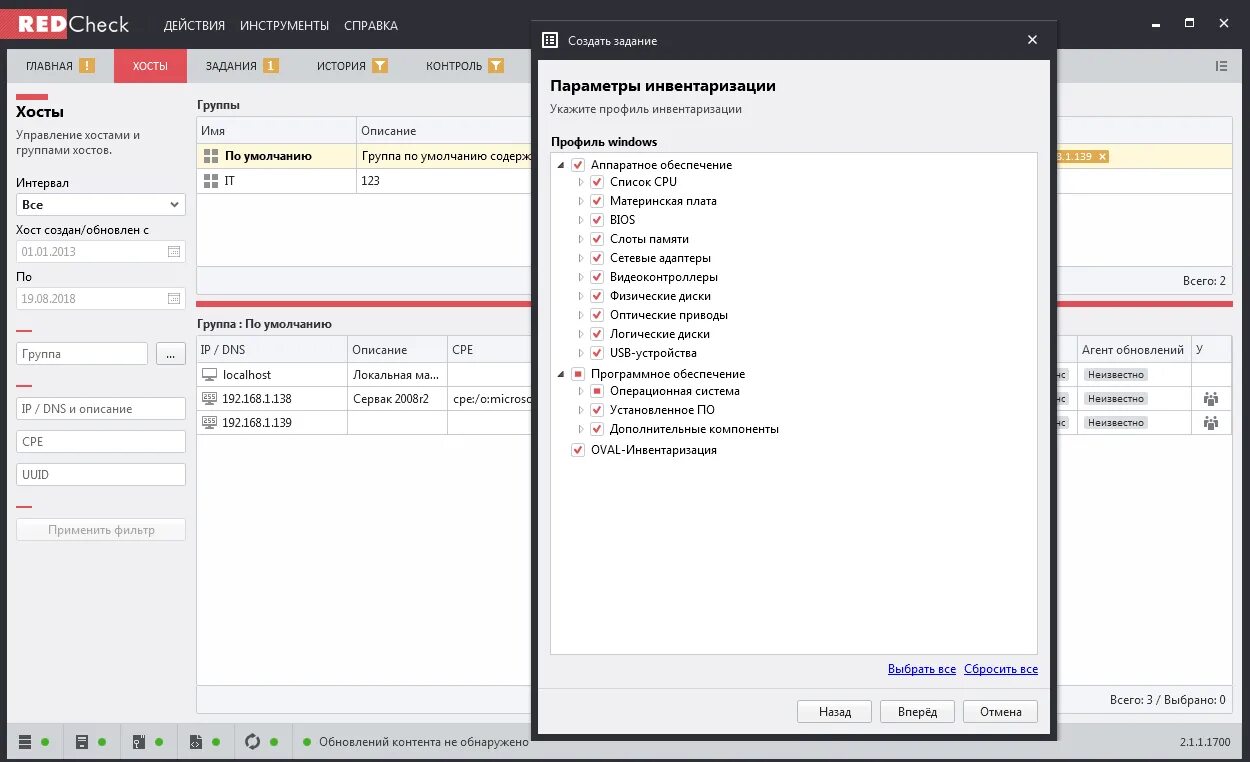The image size is (1250, 762).
Task: Click the Выбрать все link
Action: (922, 669)
